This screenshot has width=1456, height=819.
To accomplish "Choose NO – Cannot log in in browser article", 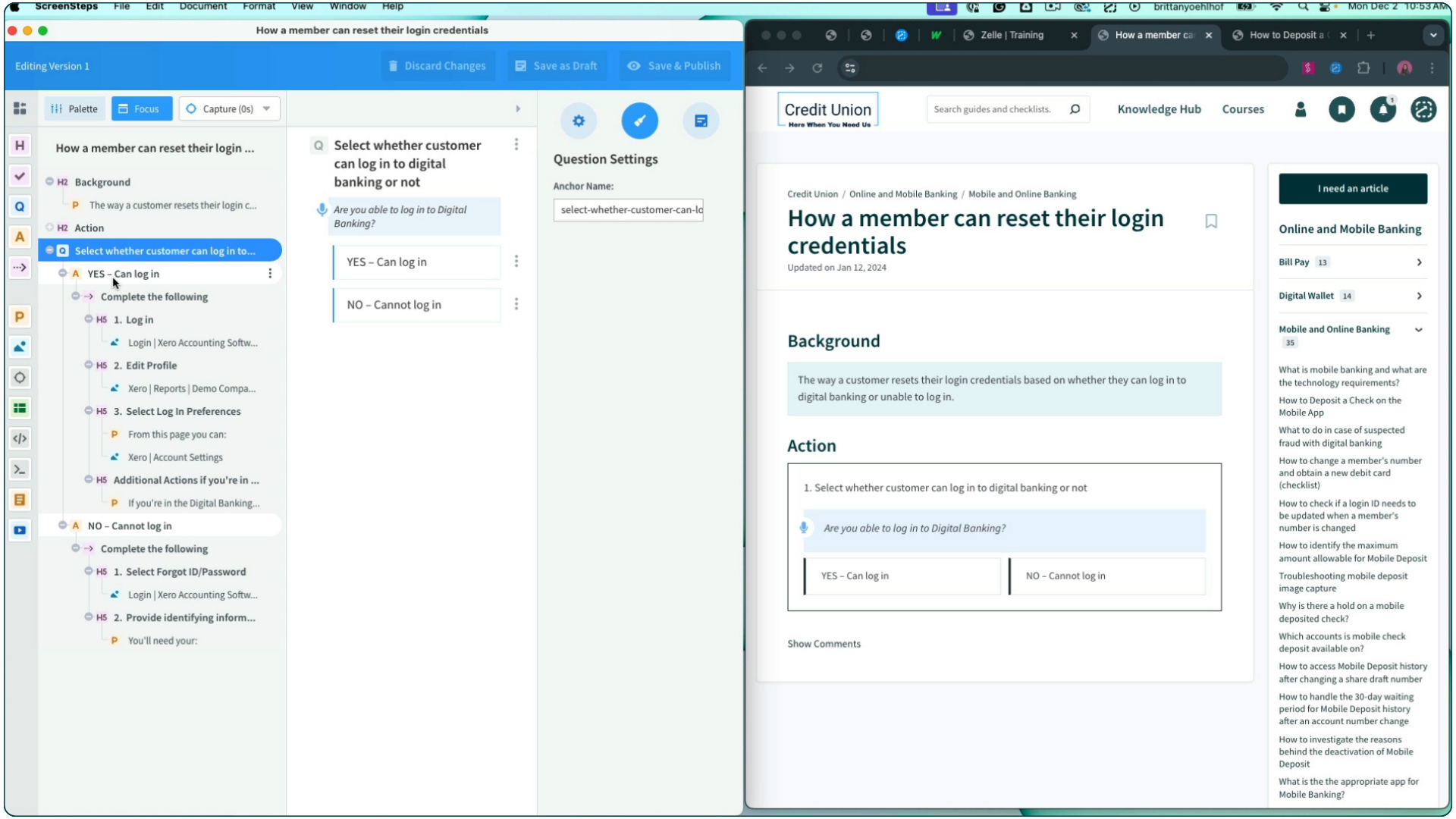I will (1107, 576).
